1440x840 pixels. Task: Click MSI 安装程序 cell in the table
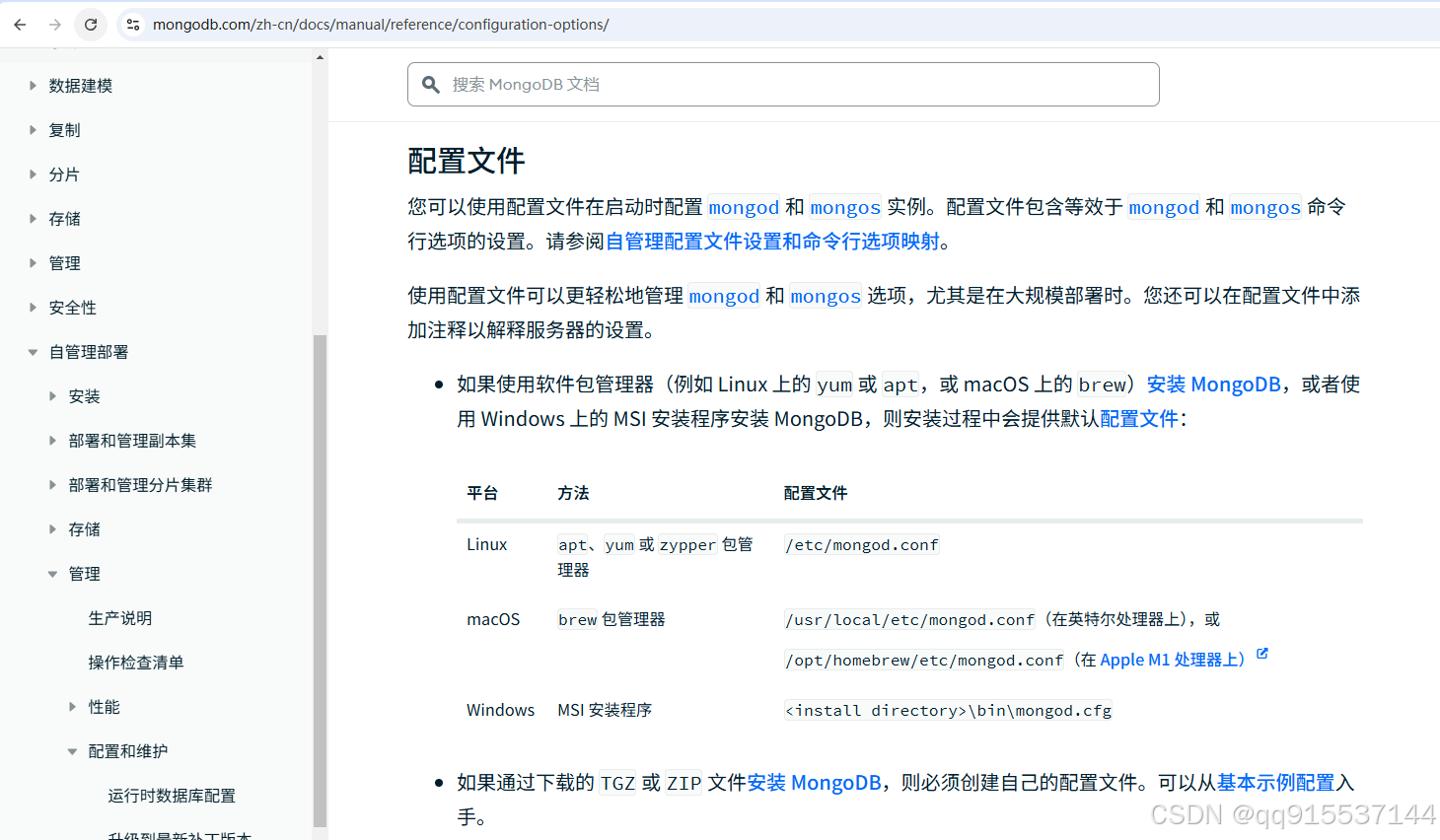tap(605, 710)
